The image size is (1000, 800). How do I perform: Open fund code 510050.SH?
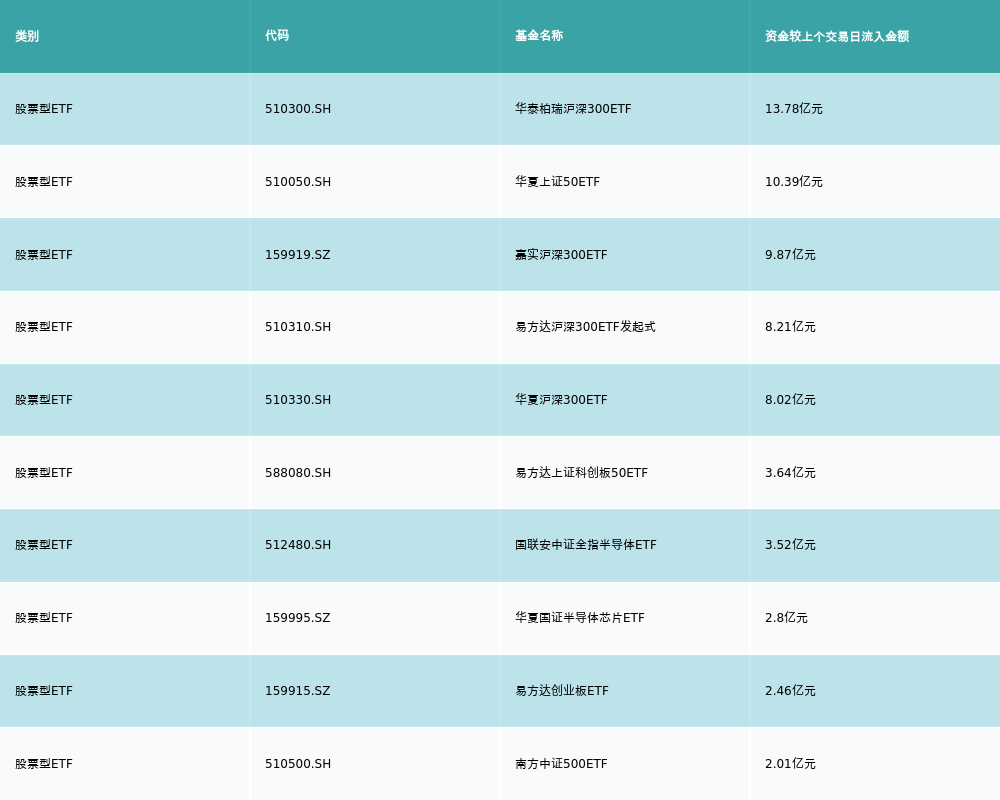298,182
